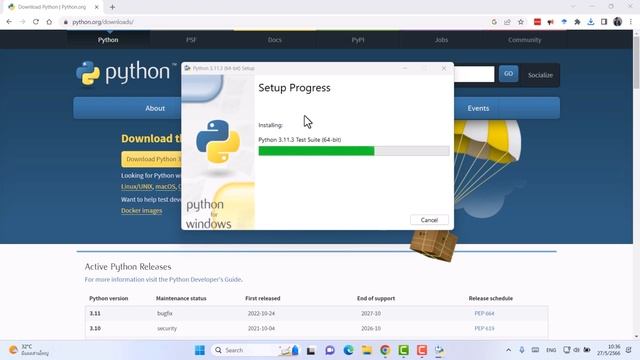Click the 3.11 Python version cell
640x360 pixels.
tap(95, 313)
